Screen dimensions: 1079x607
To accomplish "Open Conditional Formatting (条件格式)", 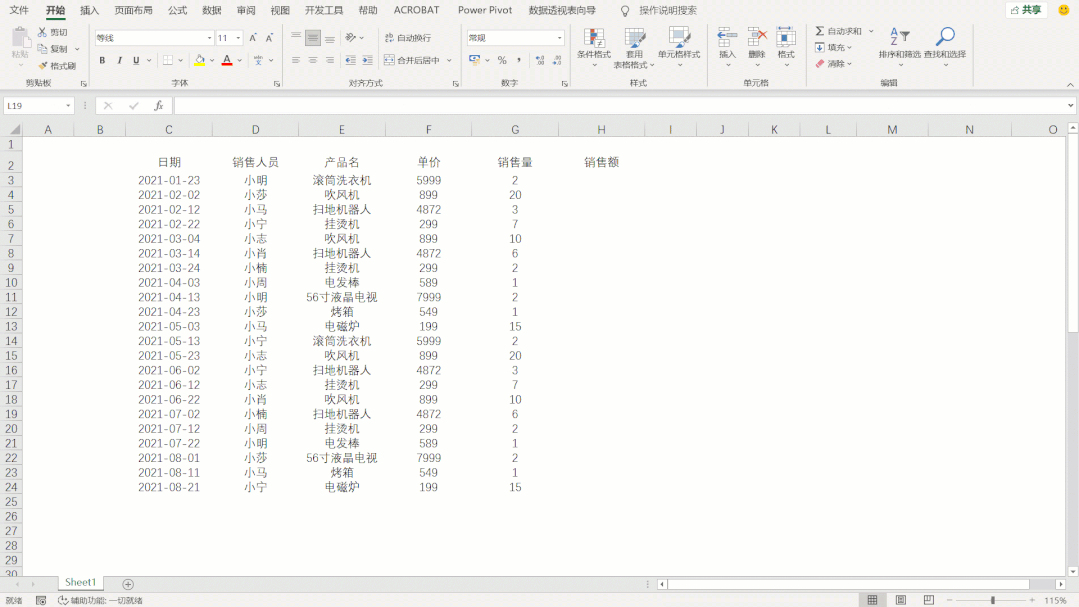I will (594, 47).
